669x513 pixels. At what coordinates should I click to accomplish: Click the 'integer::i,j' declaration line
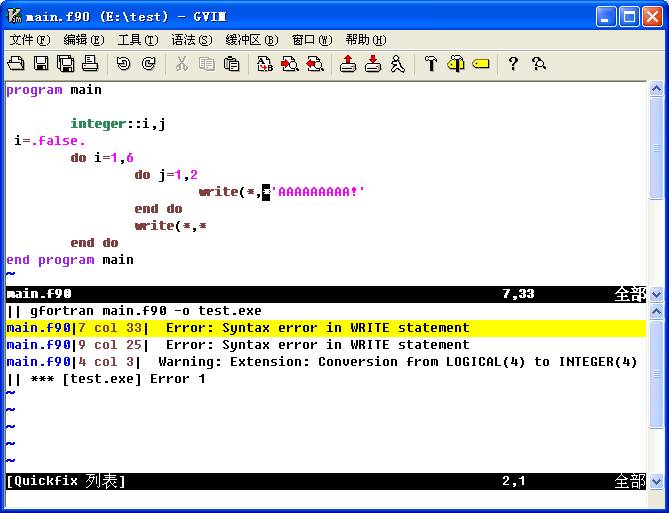pyautogui.click(x=118, y=124)
